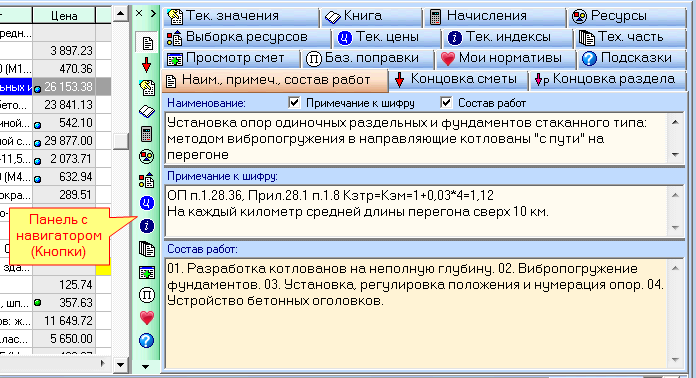The image size is (696, 378).
Task: Click the price table scroll up arrow
Action: click(120, 13)
